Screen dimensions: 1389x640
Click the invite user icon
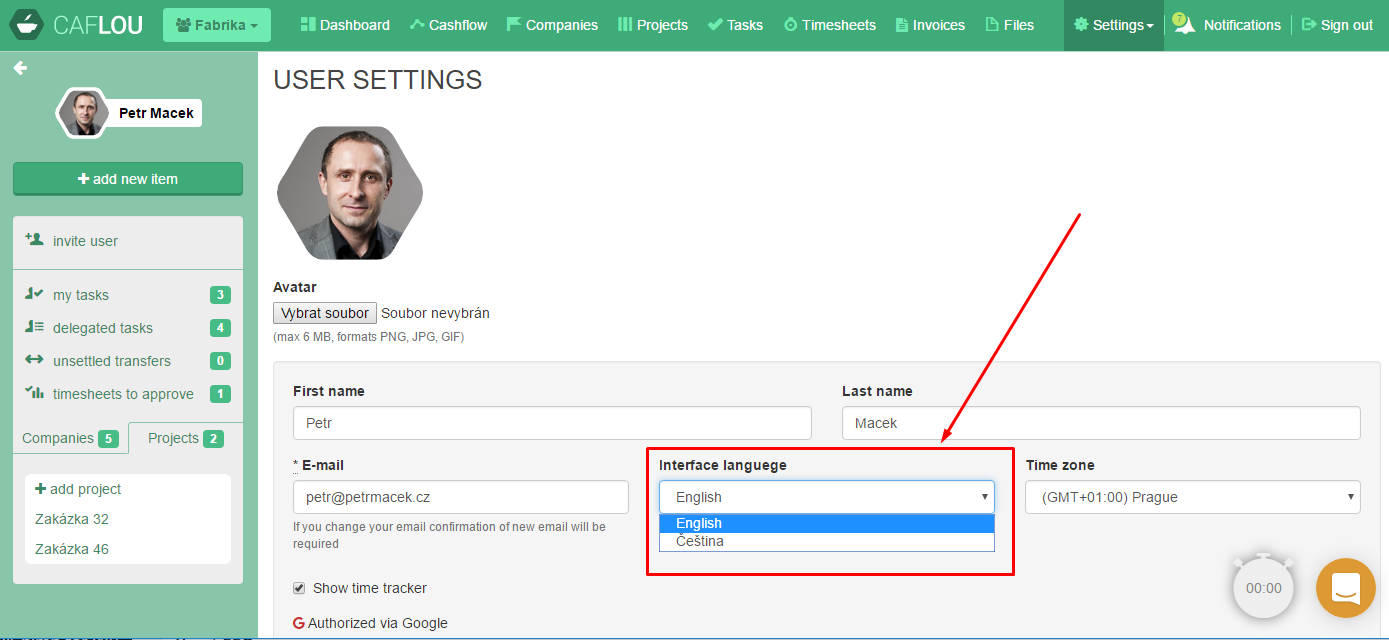click(x=34, y=240)
